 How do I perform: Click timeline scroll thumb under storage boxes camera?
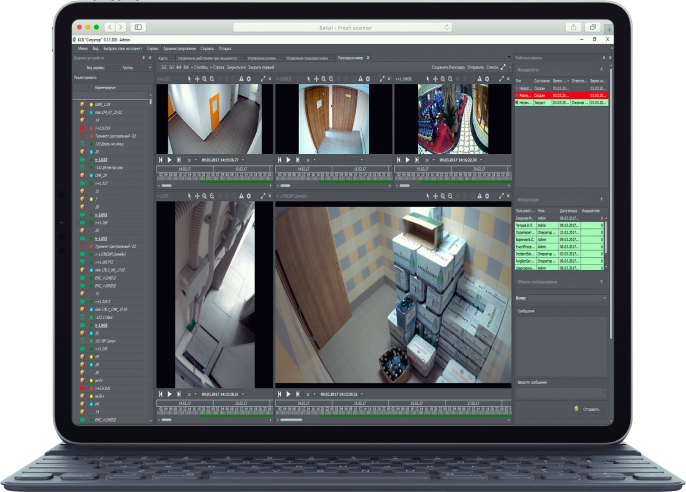point(291,420)
